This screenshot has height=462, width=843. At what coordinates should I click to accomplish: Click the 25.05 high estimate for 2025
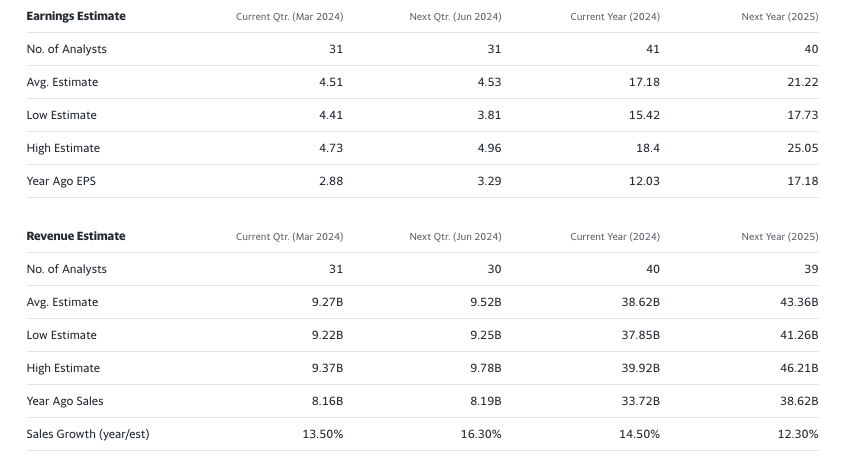[803, 148]
